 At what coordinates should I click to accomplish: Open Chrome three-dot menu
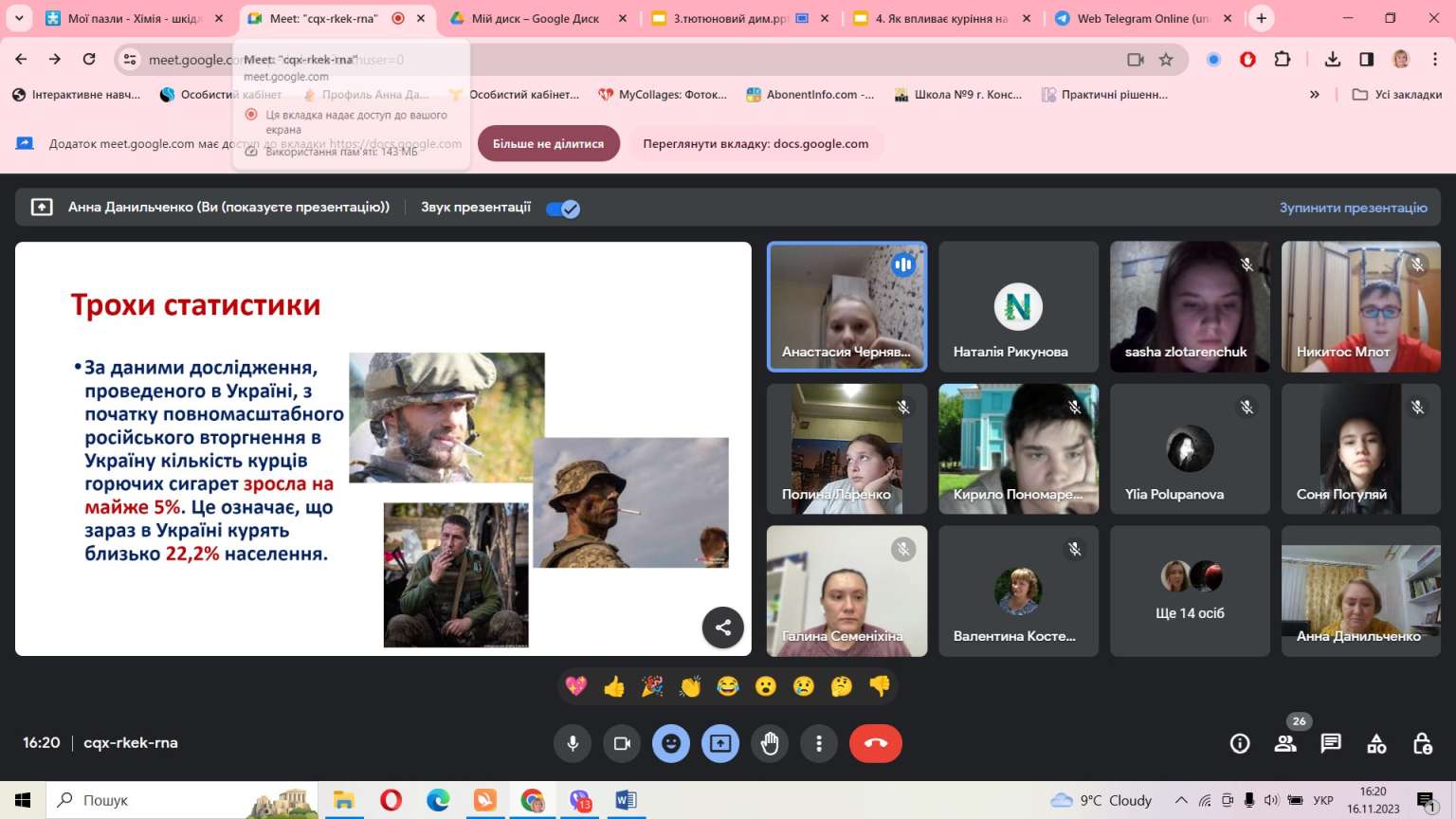[1435, 60]
